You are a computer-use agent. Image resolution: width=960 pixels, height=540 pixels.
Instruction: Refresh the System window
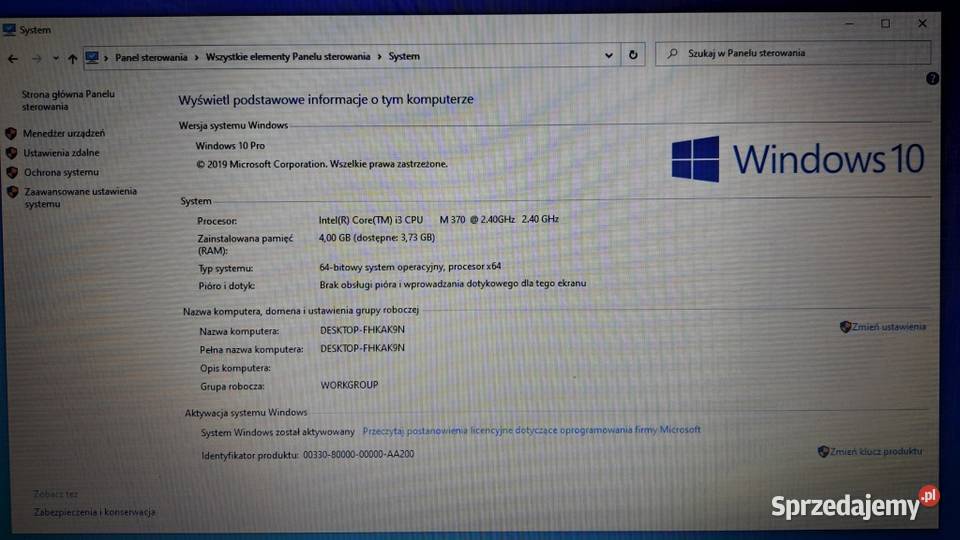pyautogui.click(x=633, y=55)
